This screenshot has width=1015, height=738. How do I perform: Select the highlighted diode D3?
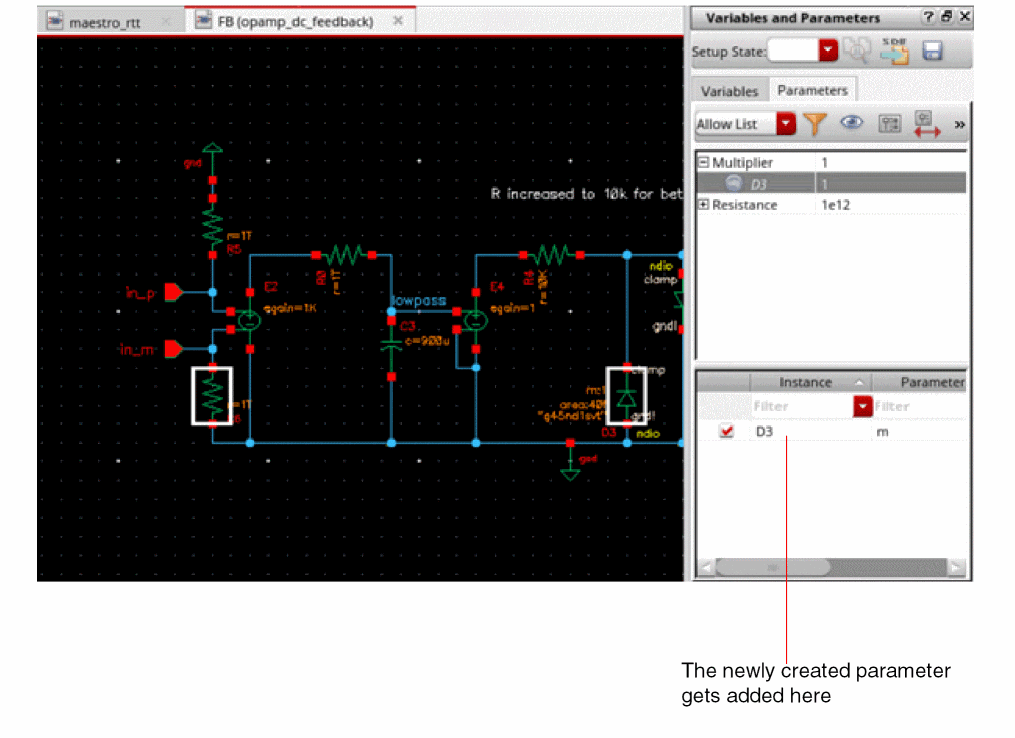[626, 396]
